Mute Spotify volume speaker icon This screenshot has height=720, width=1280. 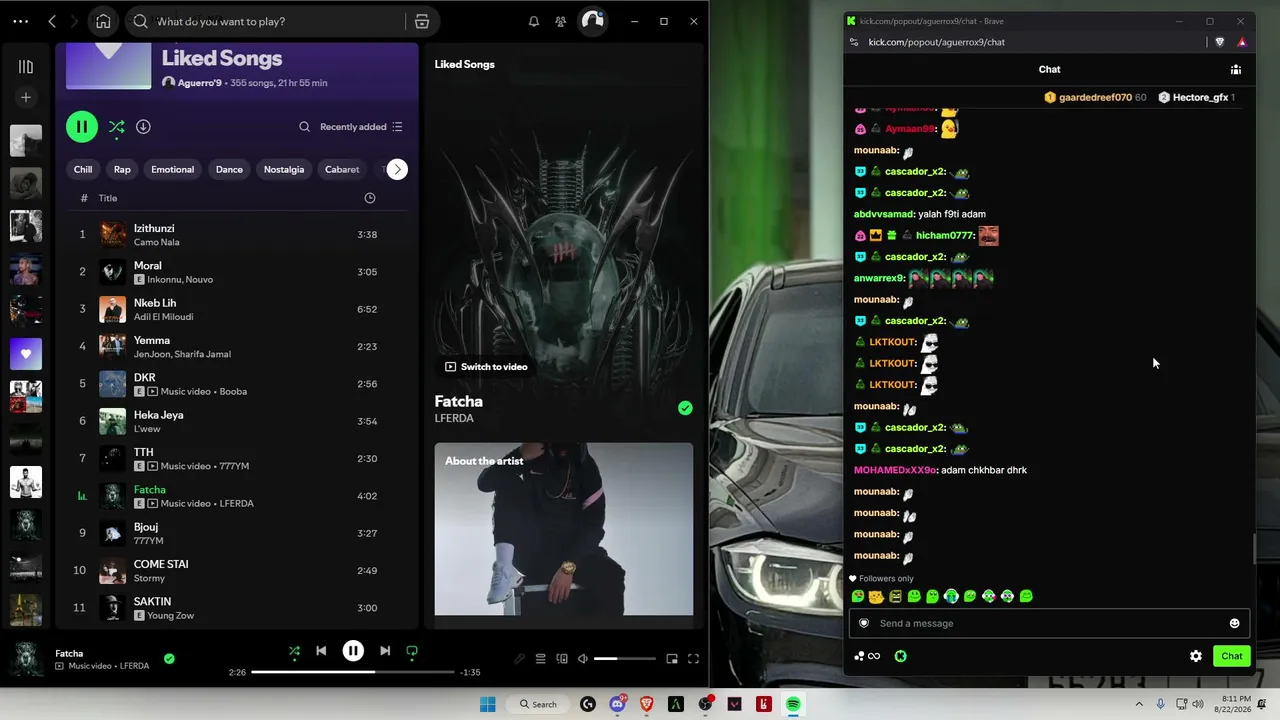583,659
